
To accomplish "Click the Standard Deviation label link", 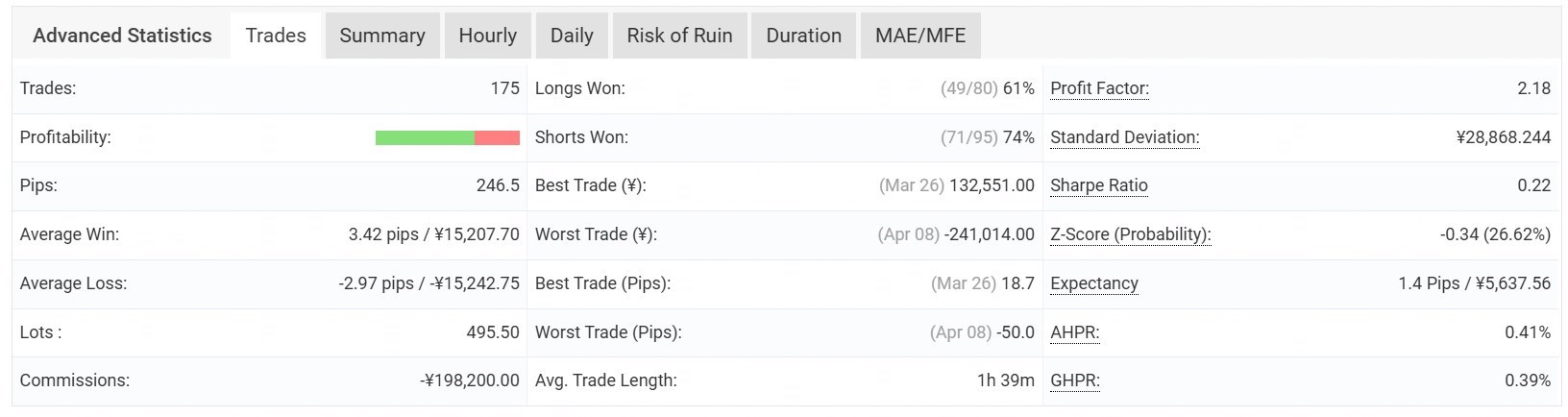I will [1124, 137].
